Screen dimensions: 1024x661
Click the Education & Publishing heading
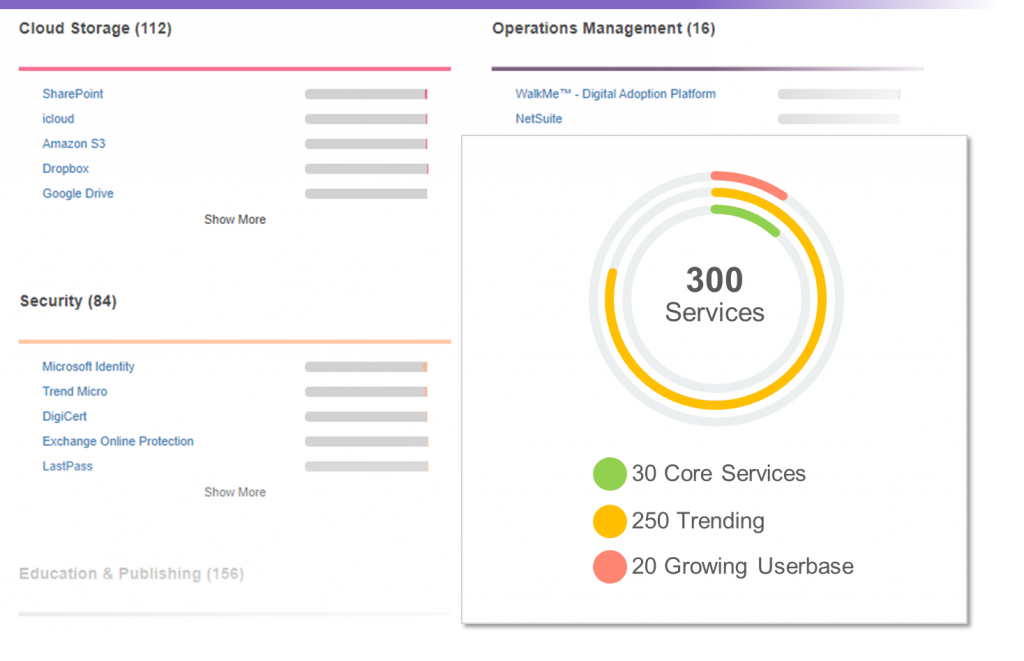(131, 574)
